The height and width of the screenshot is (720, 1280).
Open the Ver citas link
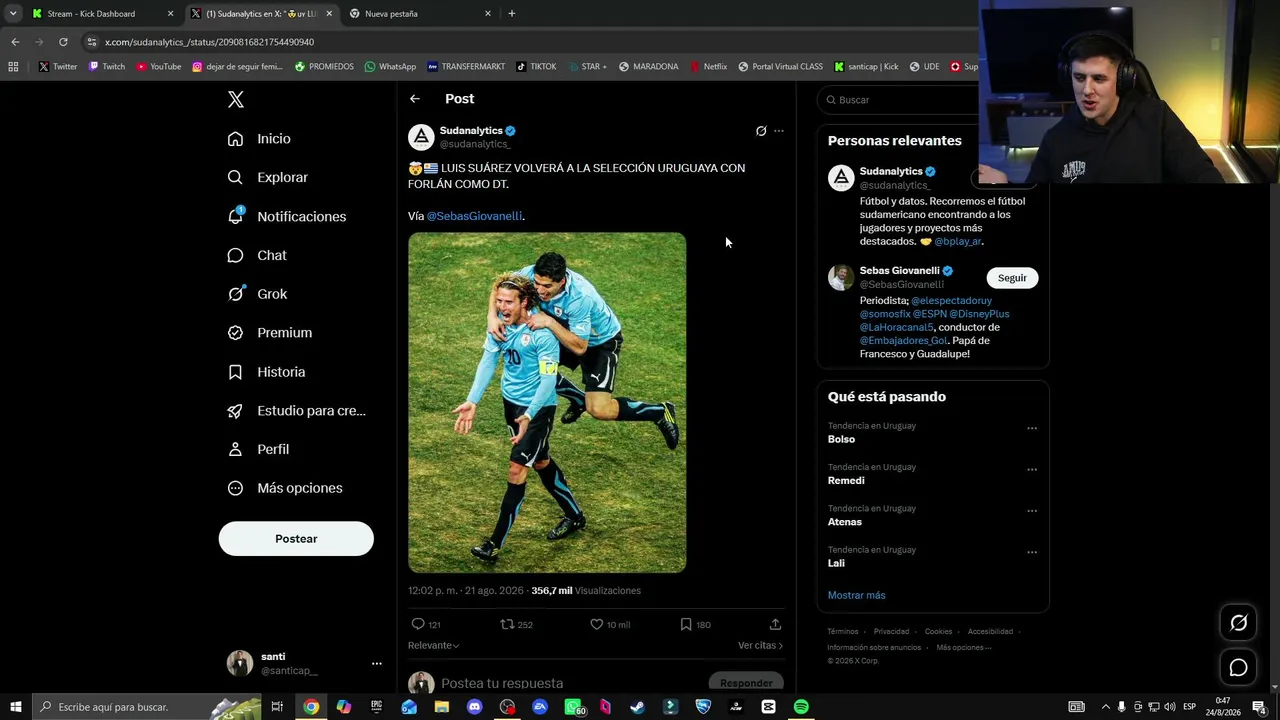click(x=760, y=646)
